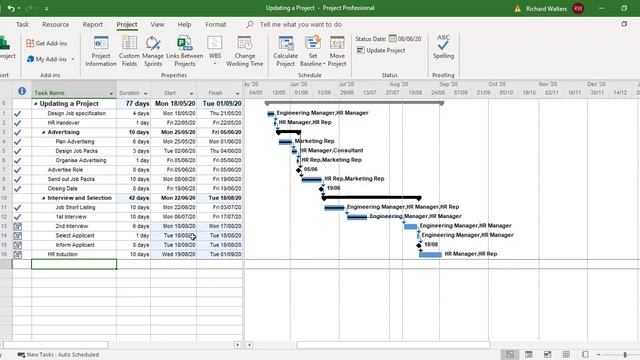
Task: Open the Resource tab
Action: point(56,24)
